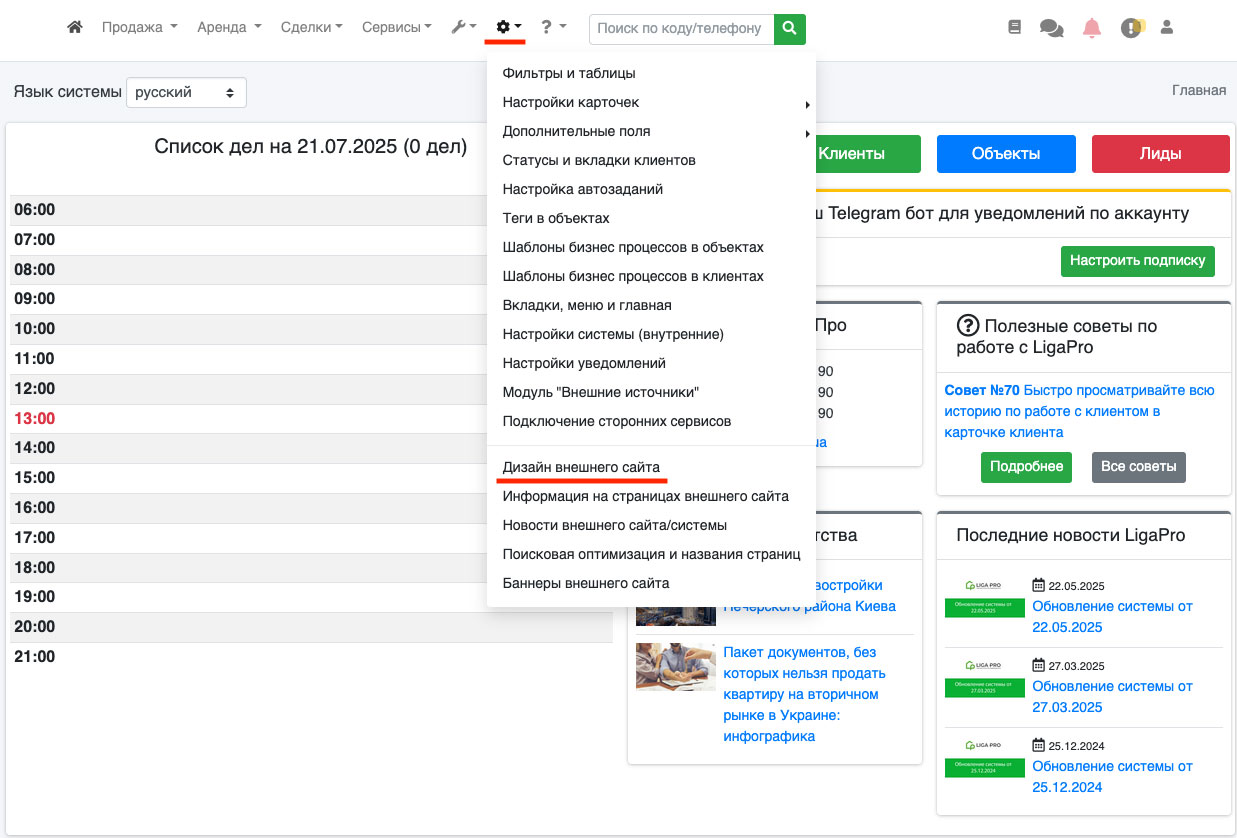Expand the Аренда dropdown menu
Image resolution: width=1237 pixels, height=838 pixels.
coord(229,28)
